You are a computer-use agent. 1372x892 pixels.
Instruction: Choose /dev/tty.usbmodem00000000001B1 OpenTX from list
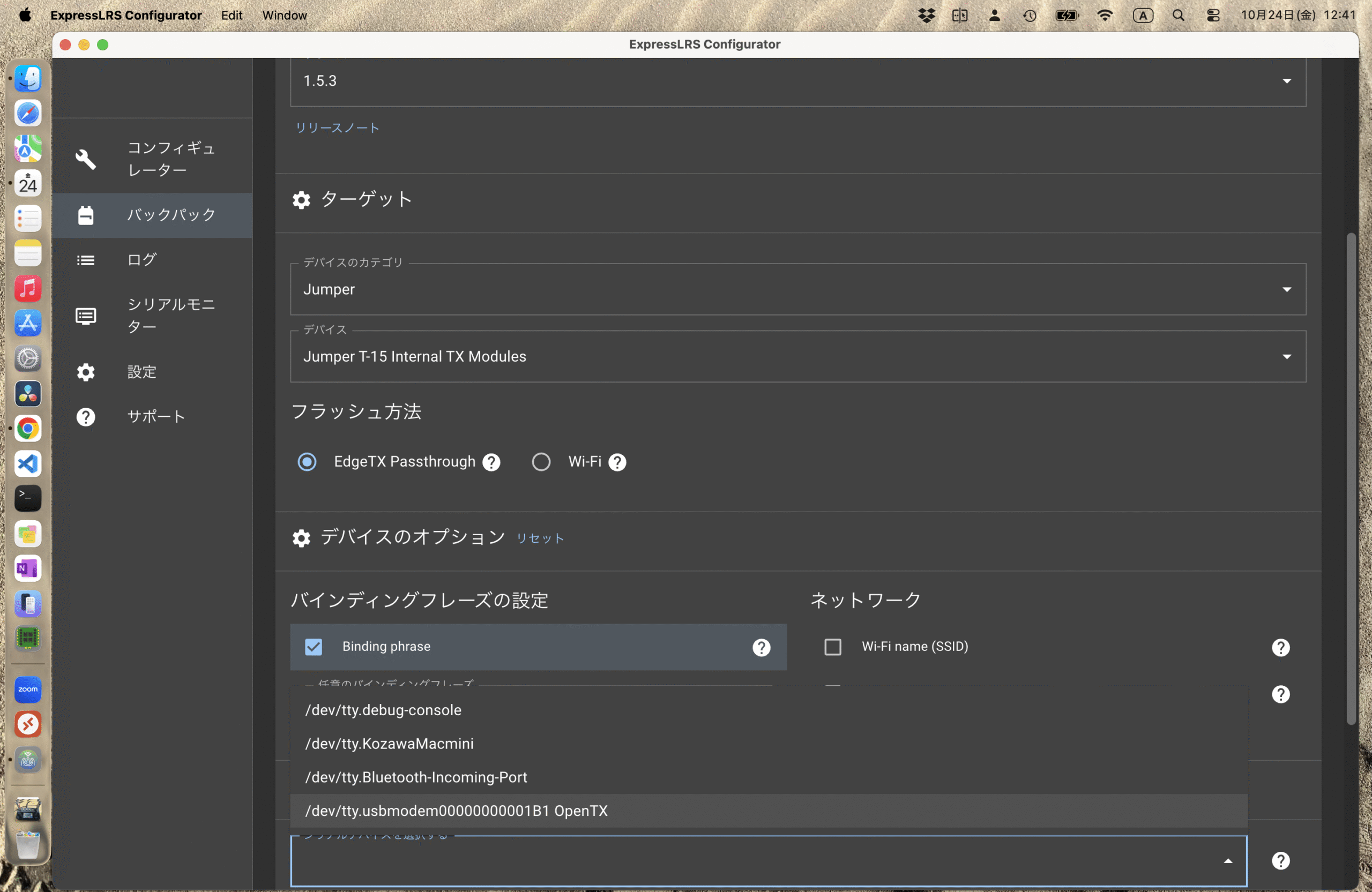[x=456, y=811]
